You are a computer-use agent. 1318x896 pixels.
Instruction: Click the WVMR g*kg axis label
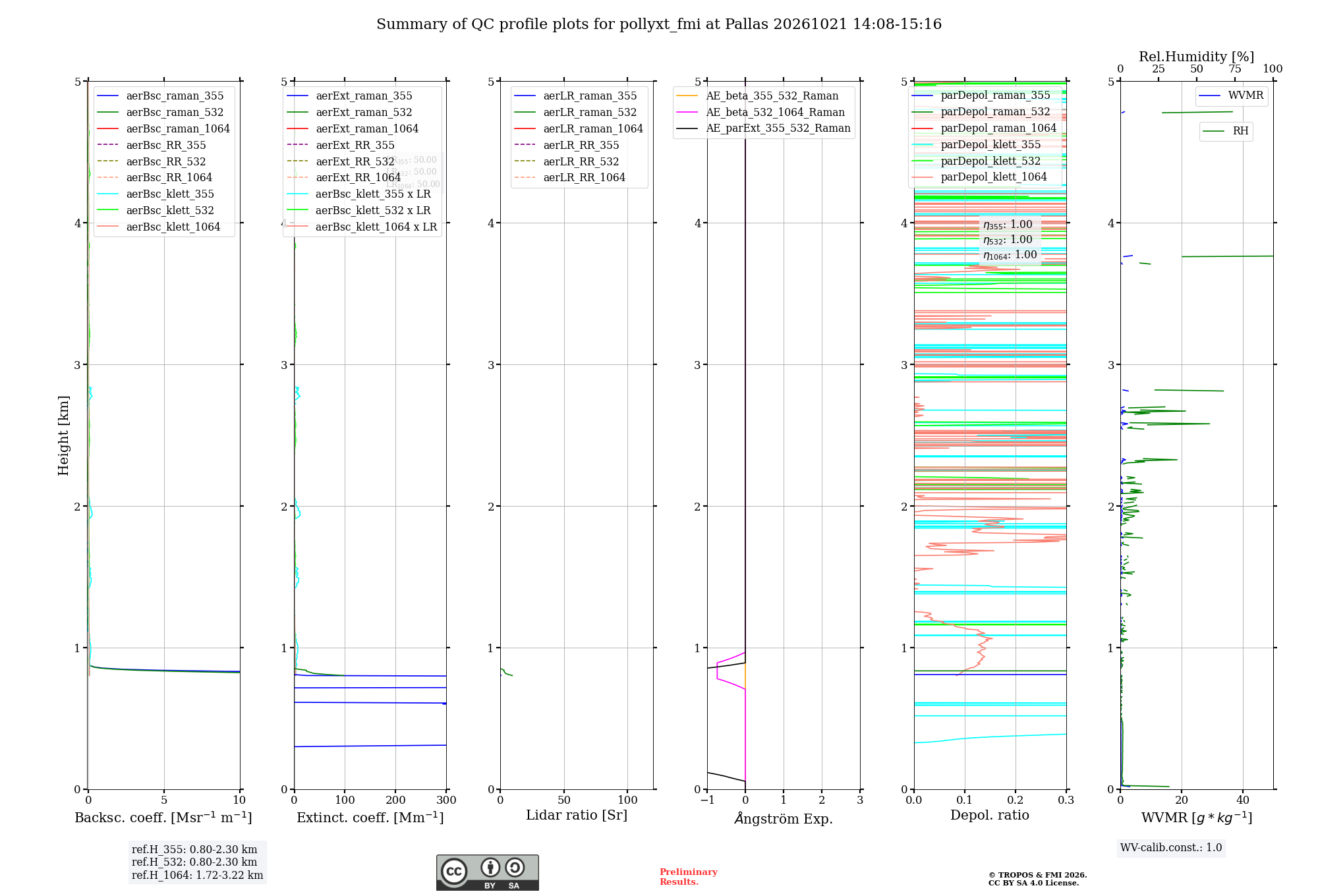click(1197, 818)
